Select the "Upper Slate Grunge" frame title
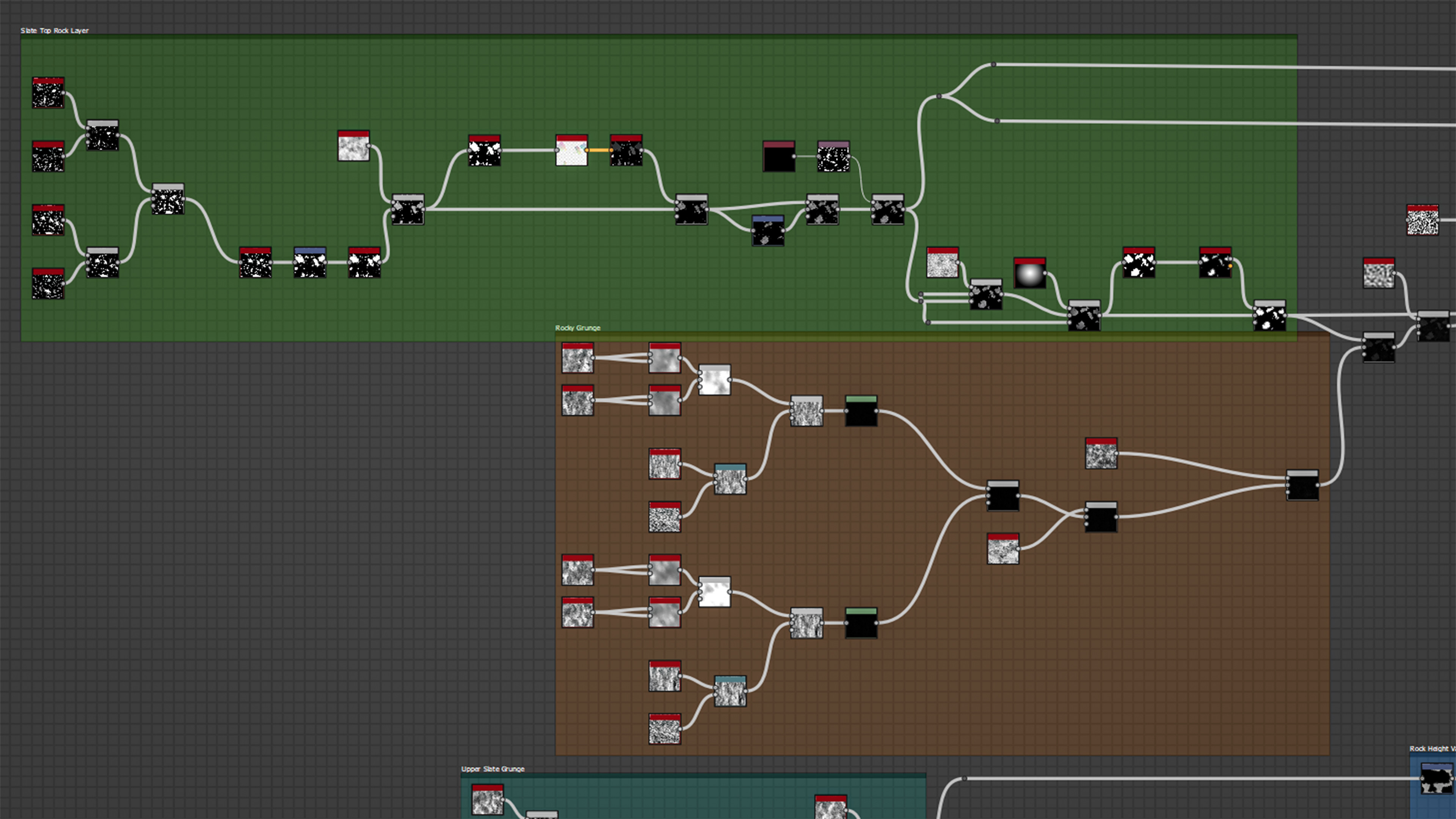1456x819 pixels. 493,769
